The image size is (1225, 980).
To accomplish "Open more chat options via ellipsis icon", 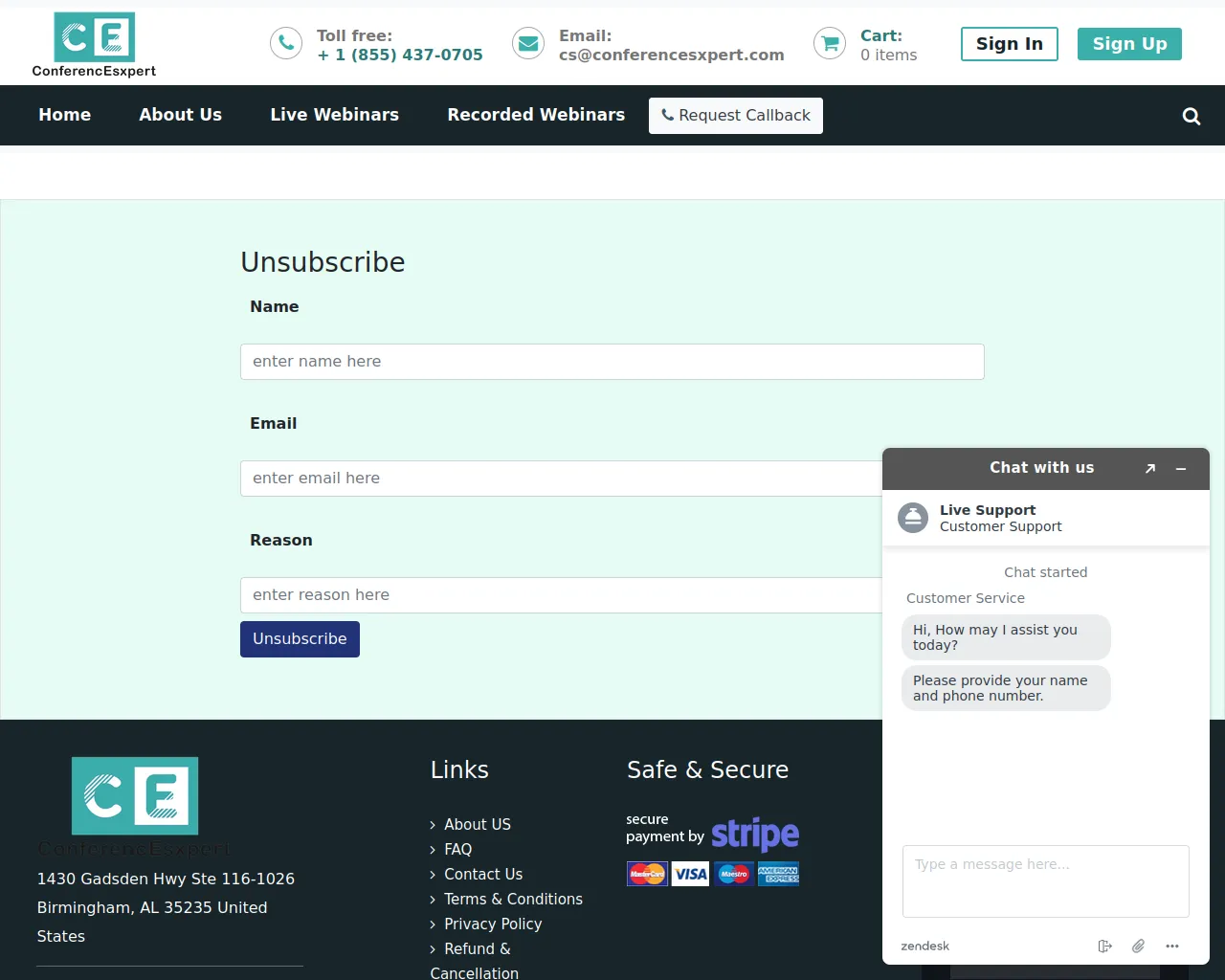I will 1172,946.
